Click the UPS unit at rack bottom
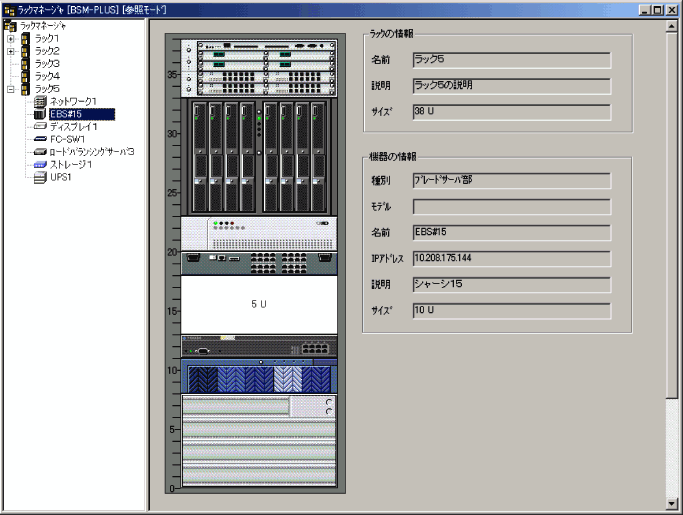This screenshot has height=515, width=683. [x=258, y=440]
